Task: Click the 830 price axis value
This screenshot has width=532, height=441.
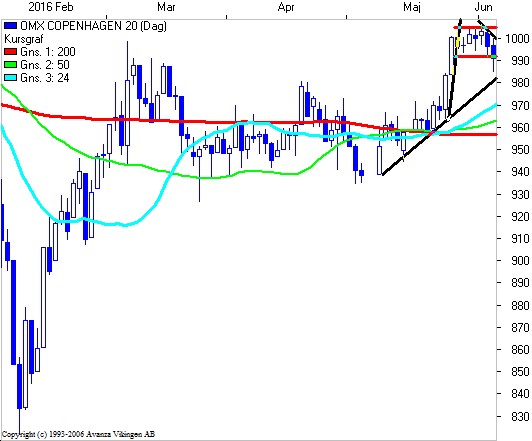Action: tap(520, 416)
